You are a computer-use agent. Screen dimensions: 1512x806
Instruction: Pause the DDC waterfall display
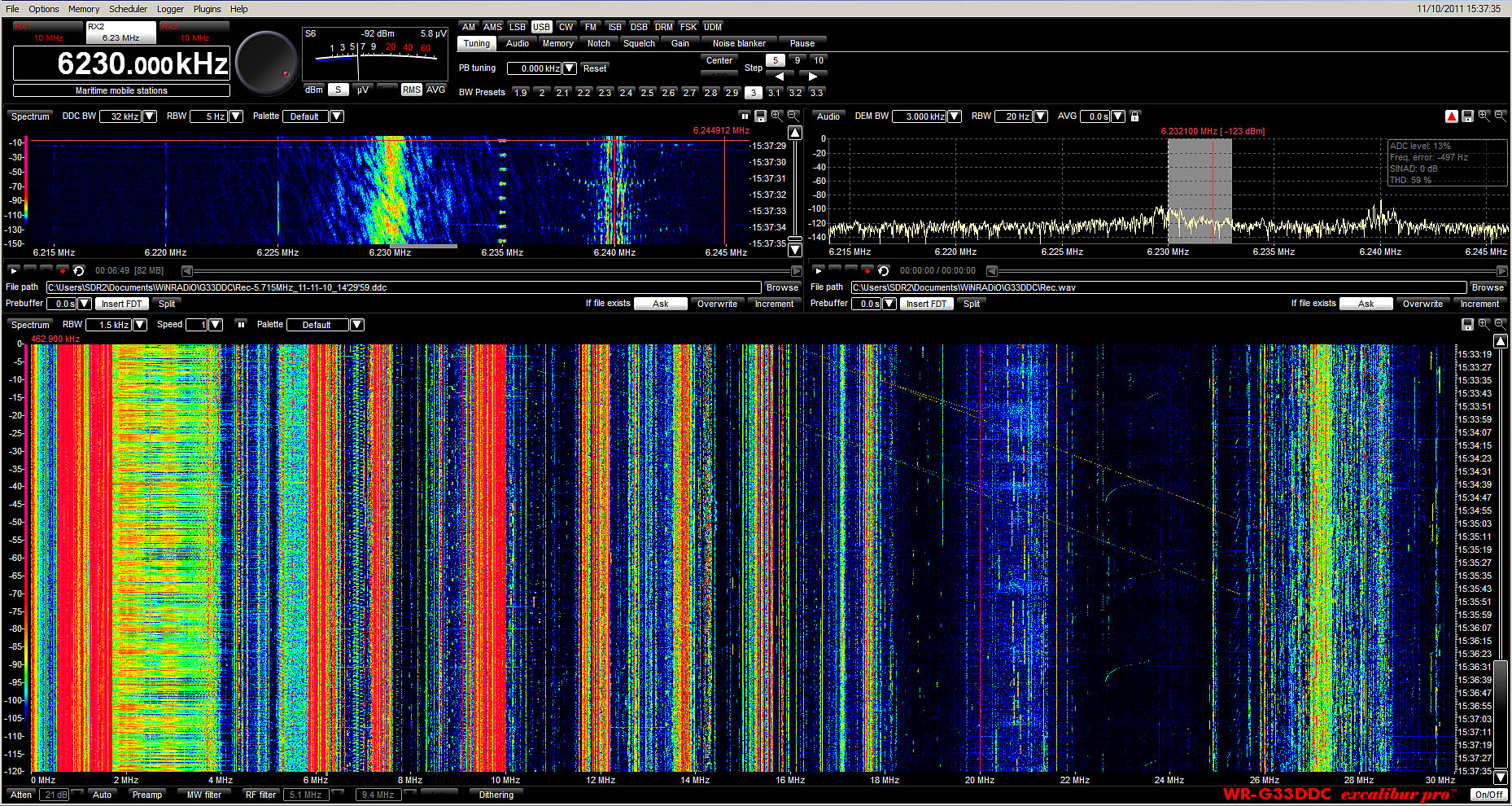click(745, 116)
